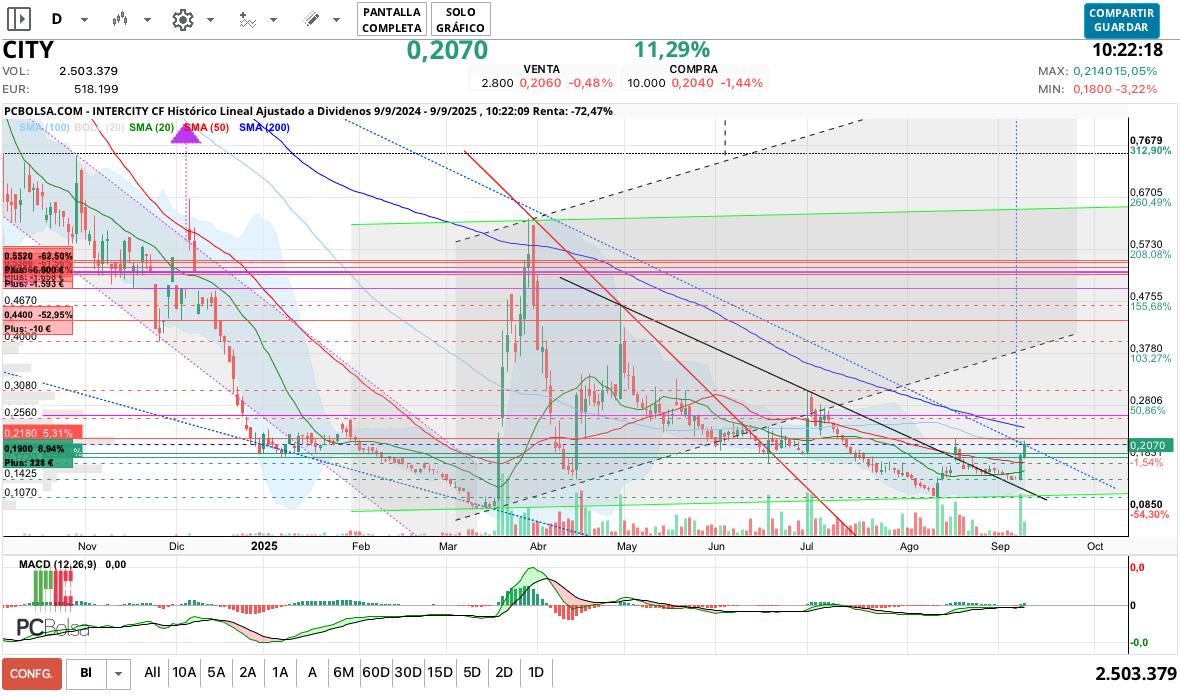The image size is (1180, 696).
Task: Click the current price 0,2070 in header
Action: pyautogui.click(x=447, y=50)
